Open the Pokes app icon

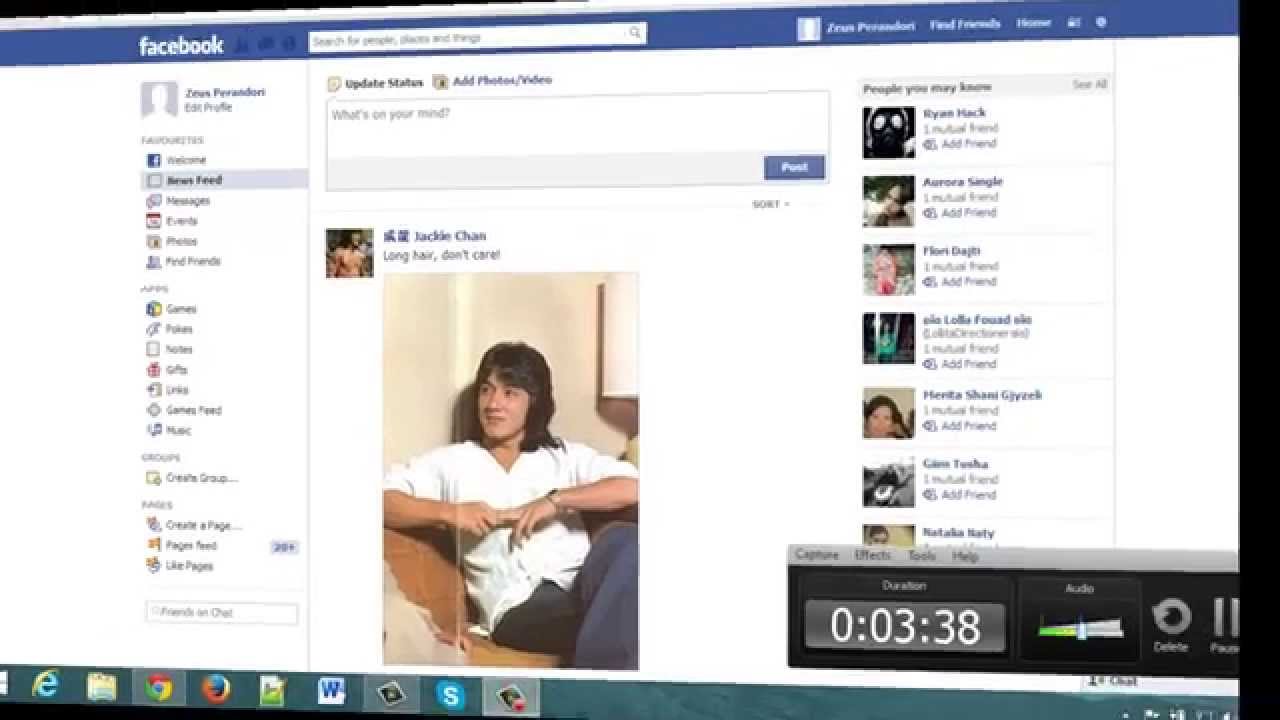(x=154, y=329)
